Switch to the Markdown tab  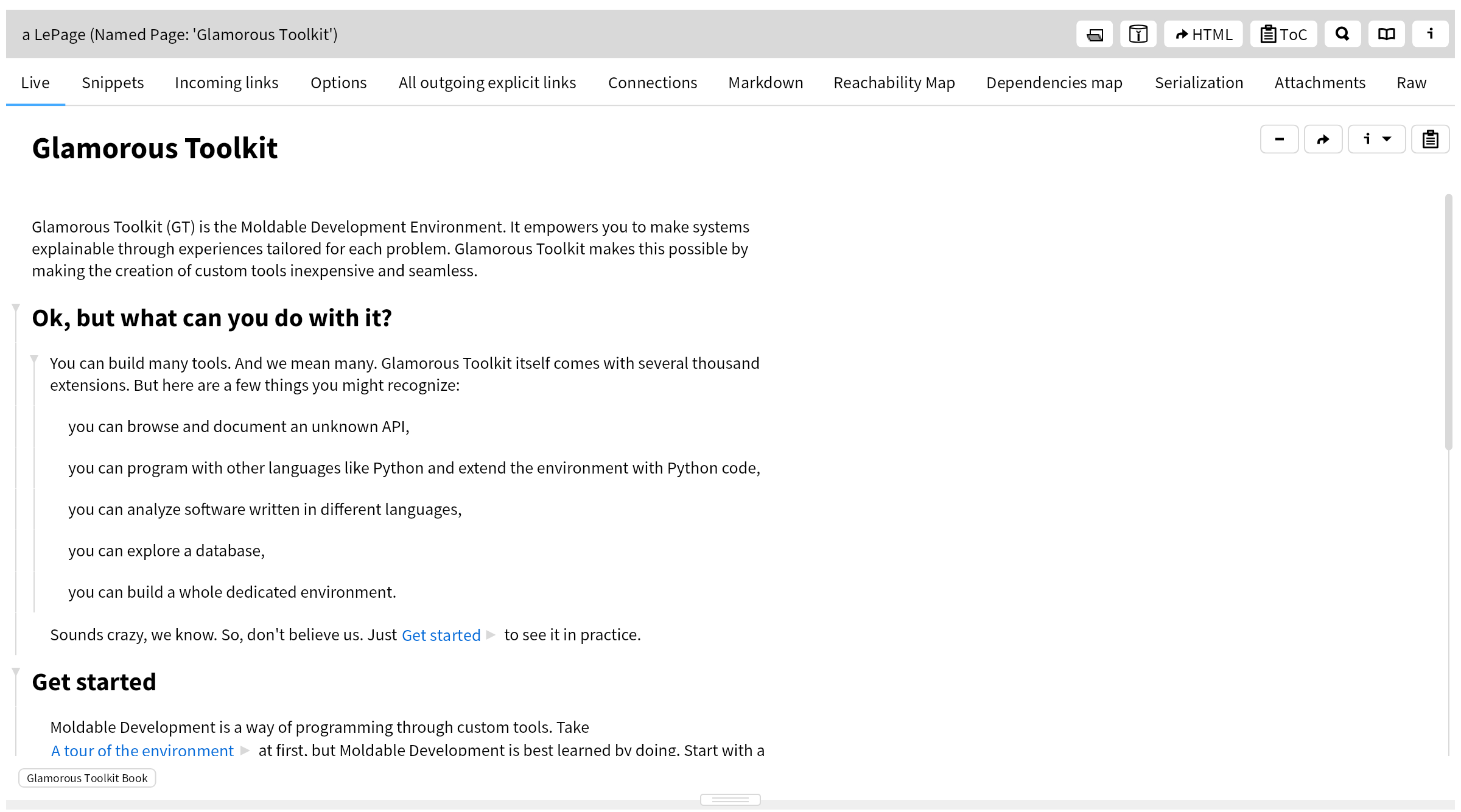(x=766, y=83)
